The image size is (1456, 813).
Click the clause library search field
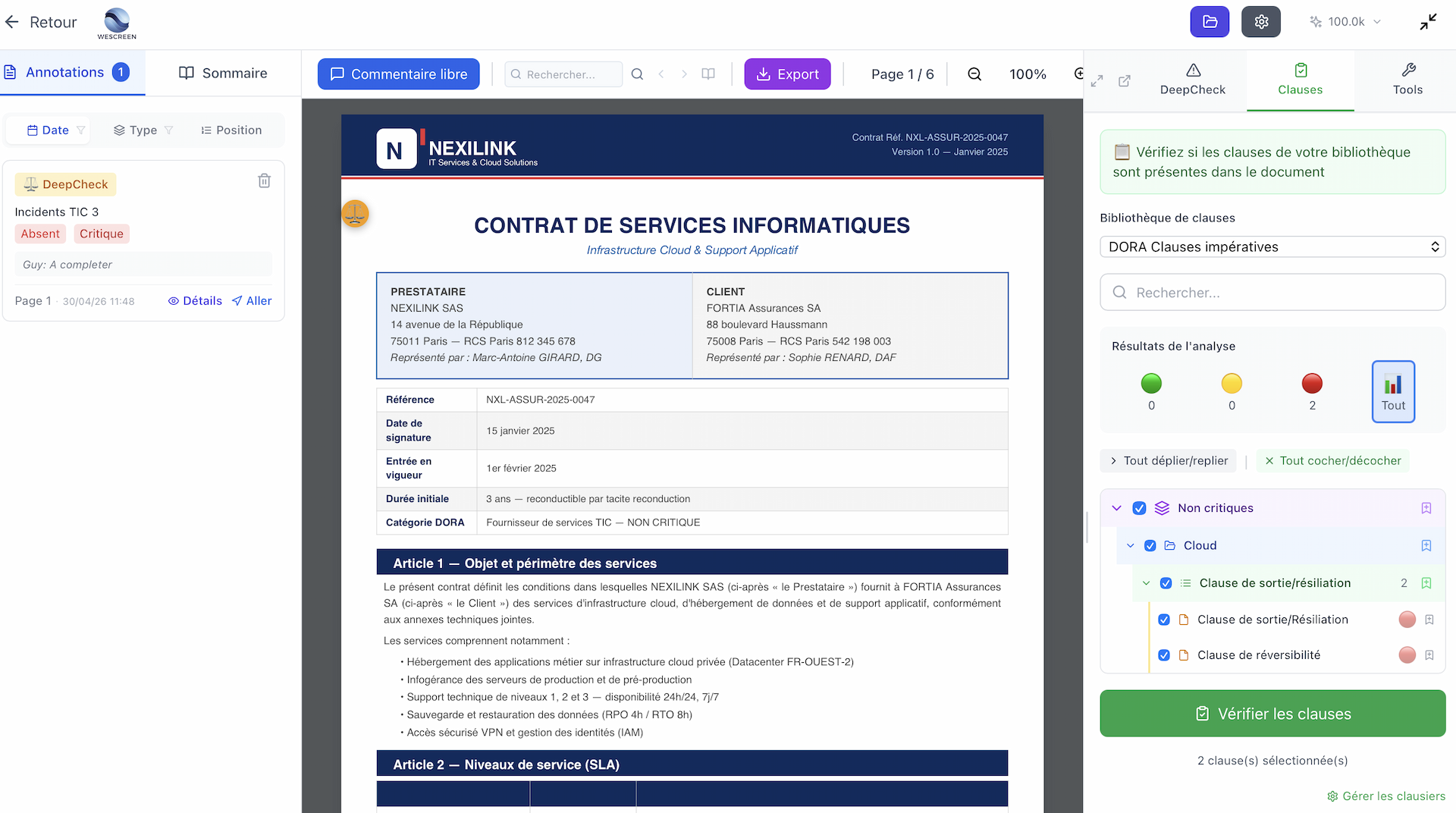point(1272,293)
